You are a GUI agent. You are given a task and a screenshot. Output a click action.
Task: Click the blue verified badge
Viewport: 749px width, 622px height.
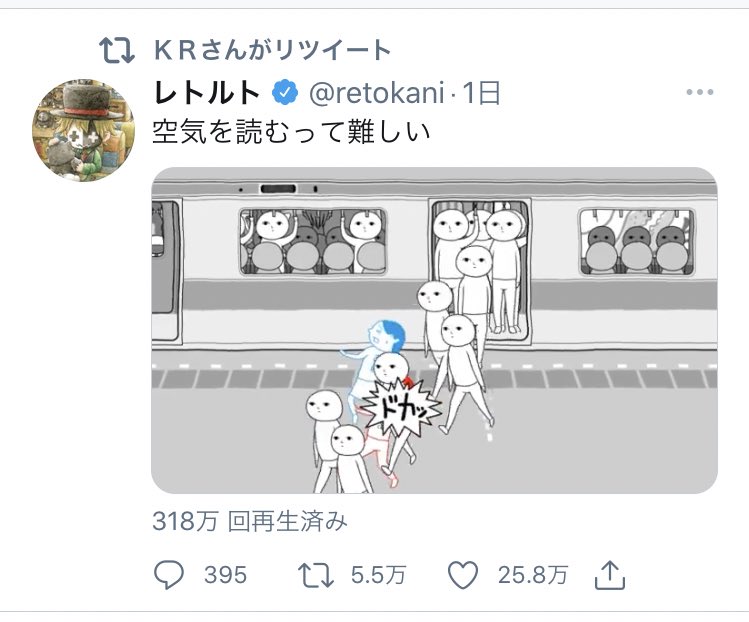point(285,93)
